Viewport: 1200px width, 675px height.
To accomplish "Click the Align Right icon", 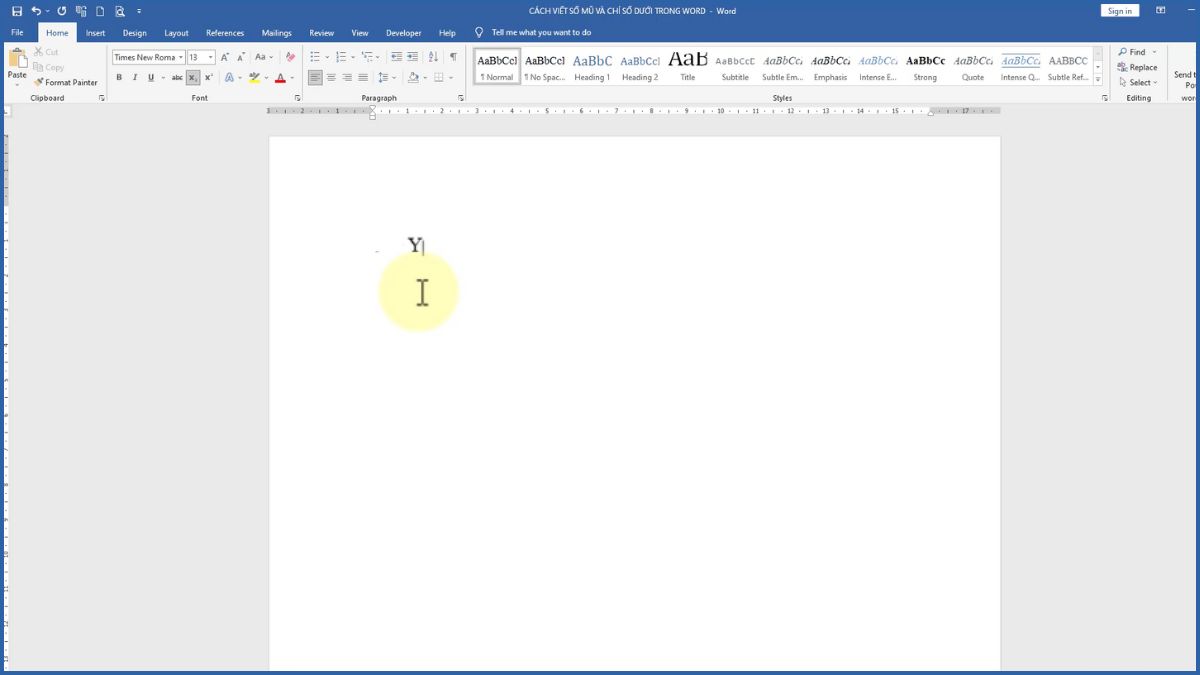I will 347,77.
